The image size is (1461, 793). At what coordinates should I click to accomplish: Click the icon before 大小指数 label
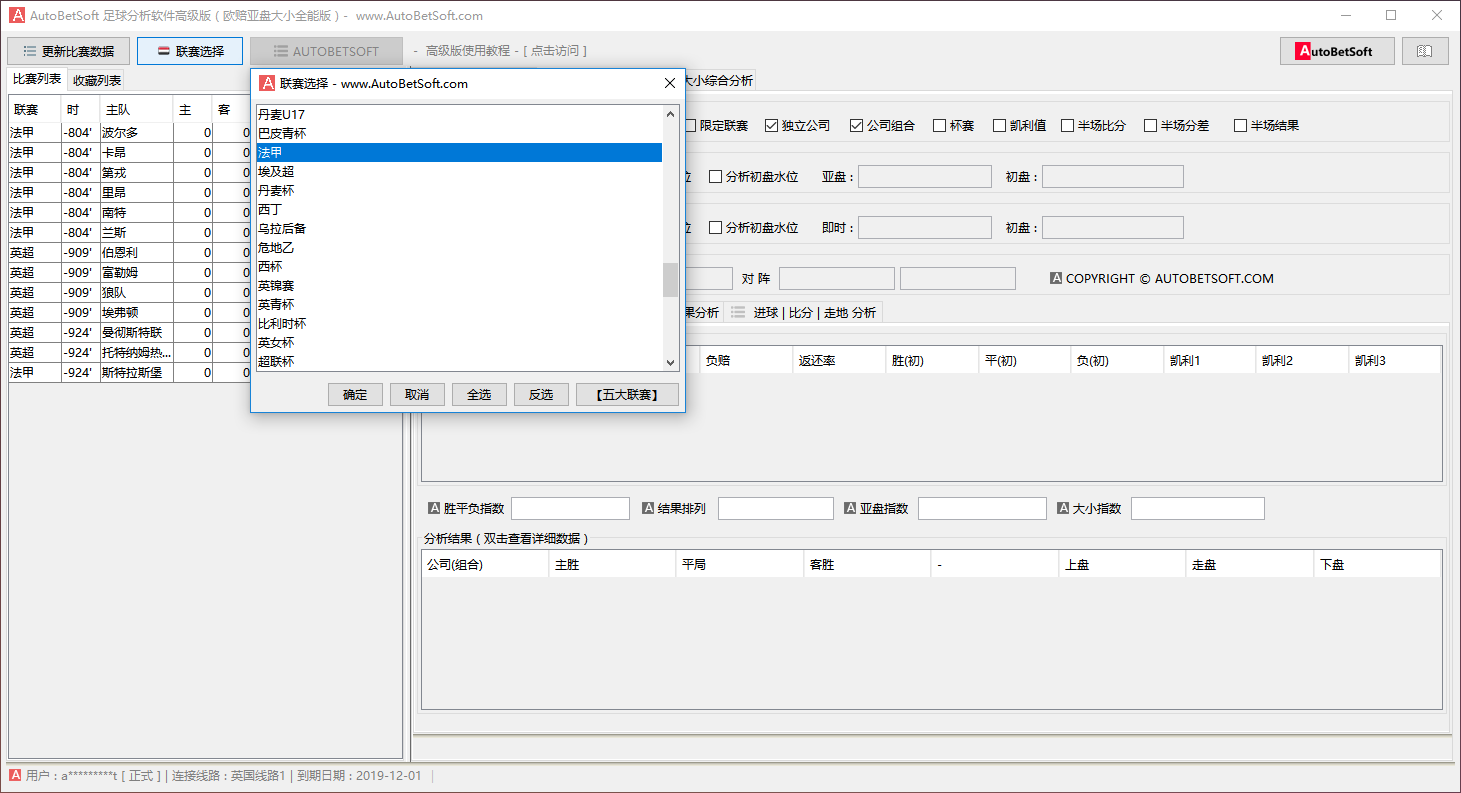click(1064, 508)
